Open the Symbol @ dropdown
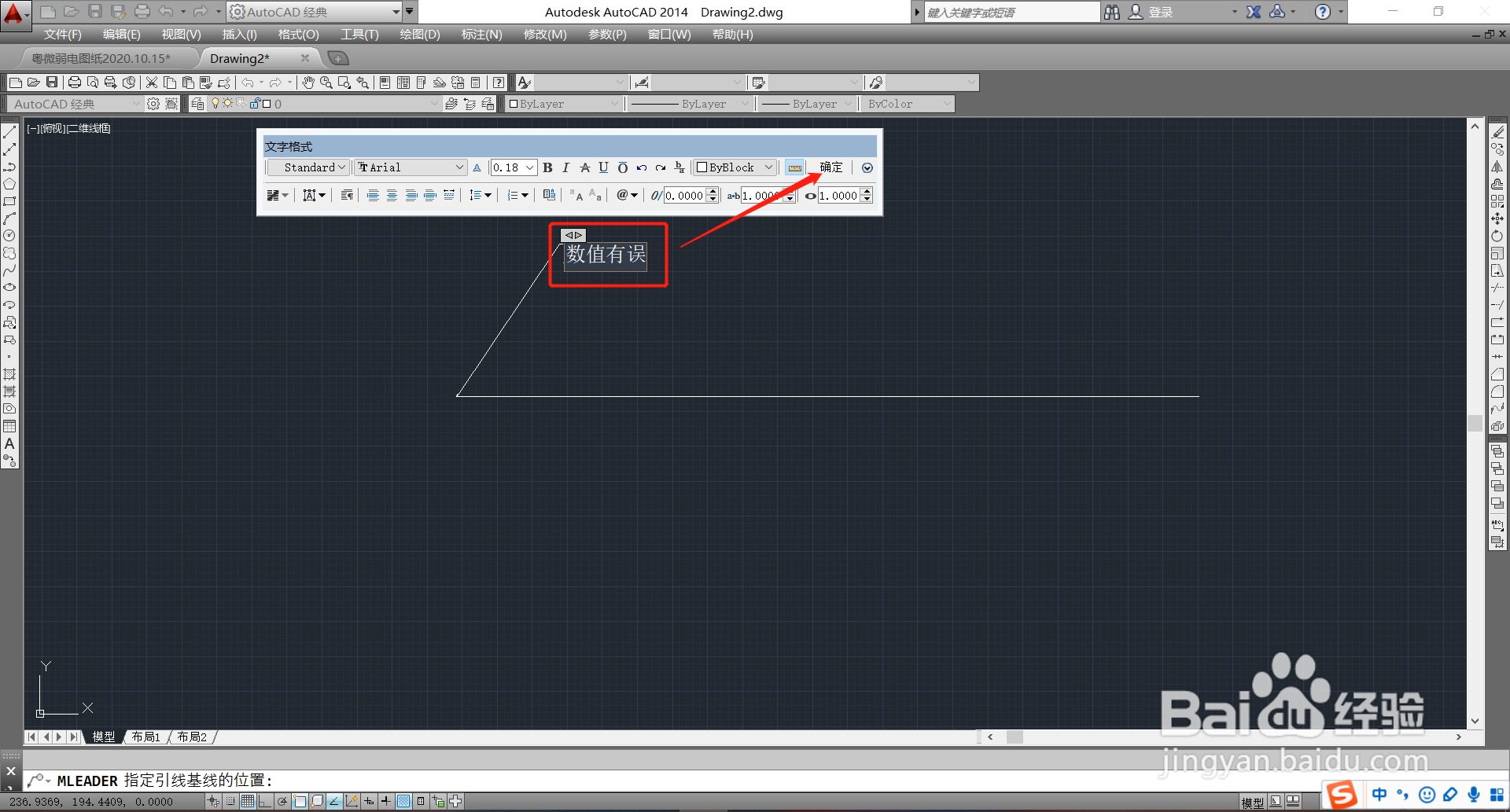This screenshot has width=1510, height=812. point(627,195)
